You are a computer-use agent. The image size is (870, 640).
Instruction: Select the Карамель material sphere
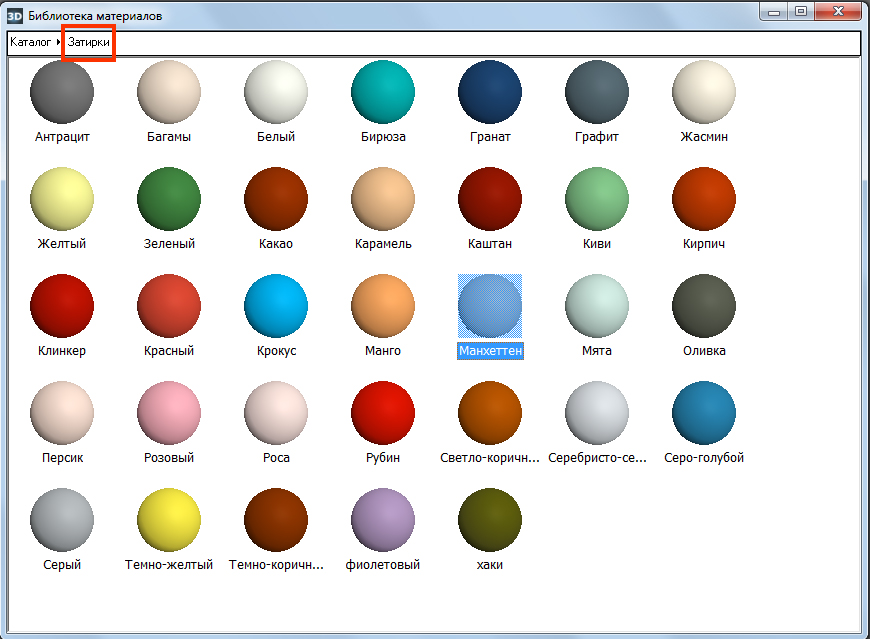(x=383, y=199)
